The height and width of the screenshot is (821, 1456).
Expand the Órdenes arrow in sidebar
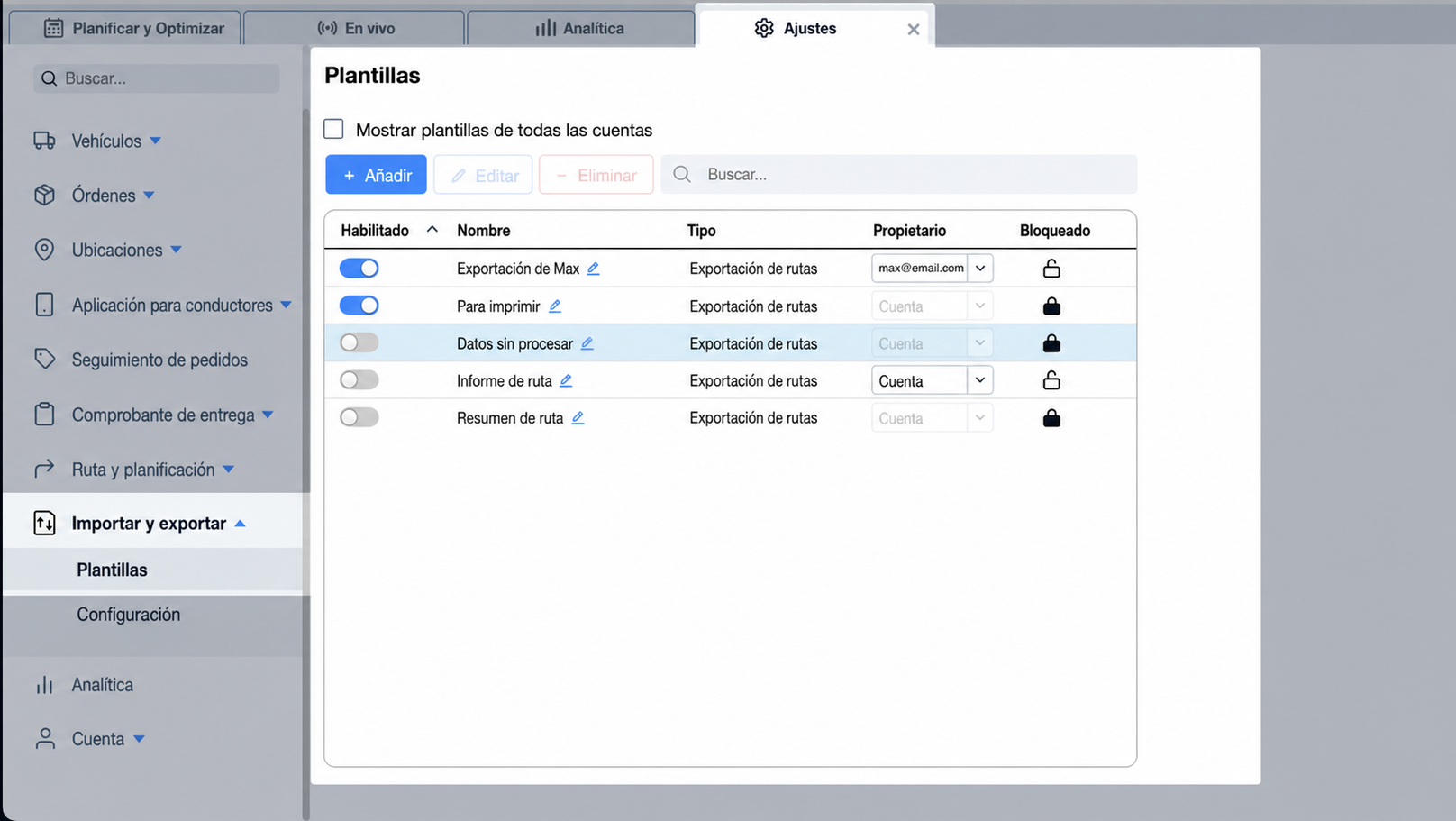[x=149, y=196]
